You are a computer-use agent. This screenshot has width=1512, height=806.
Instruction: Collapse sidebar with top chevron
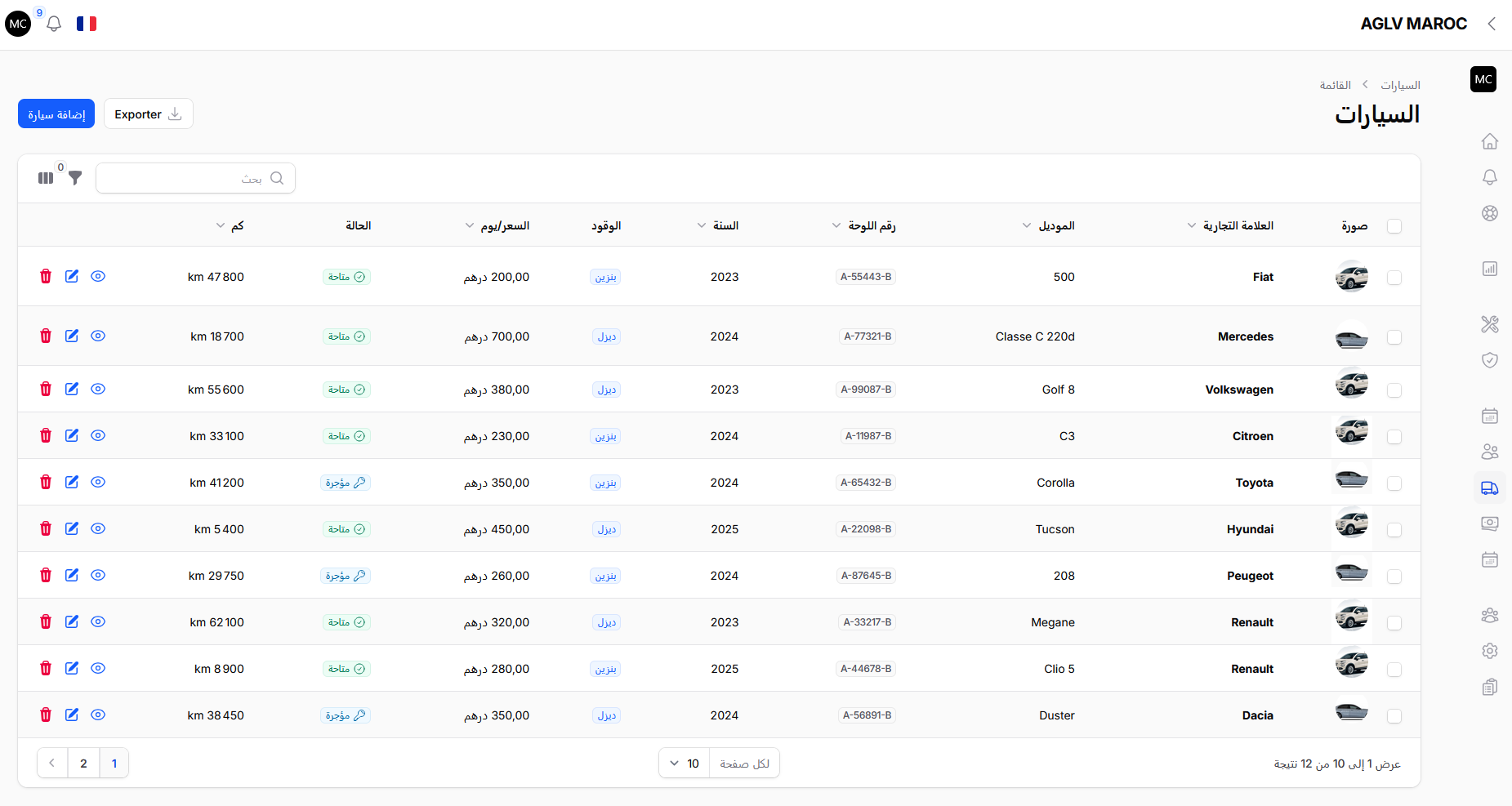click(1492, 24)
